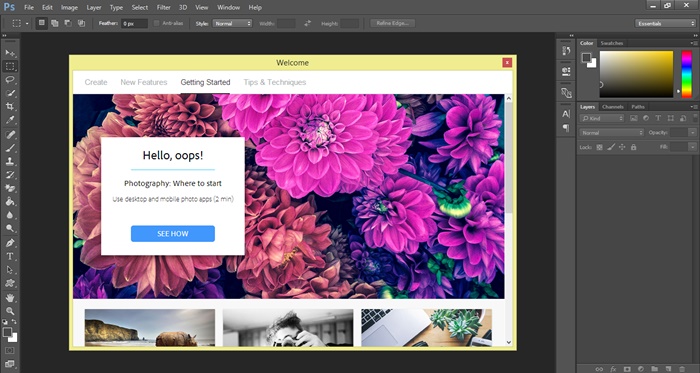The image size is (700, 373).
Task: Open the Brush Presets panel icon
Action: [x=566, y=93]
